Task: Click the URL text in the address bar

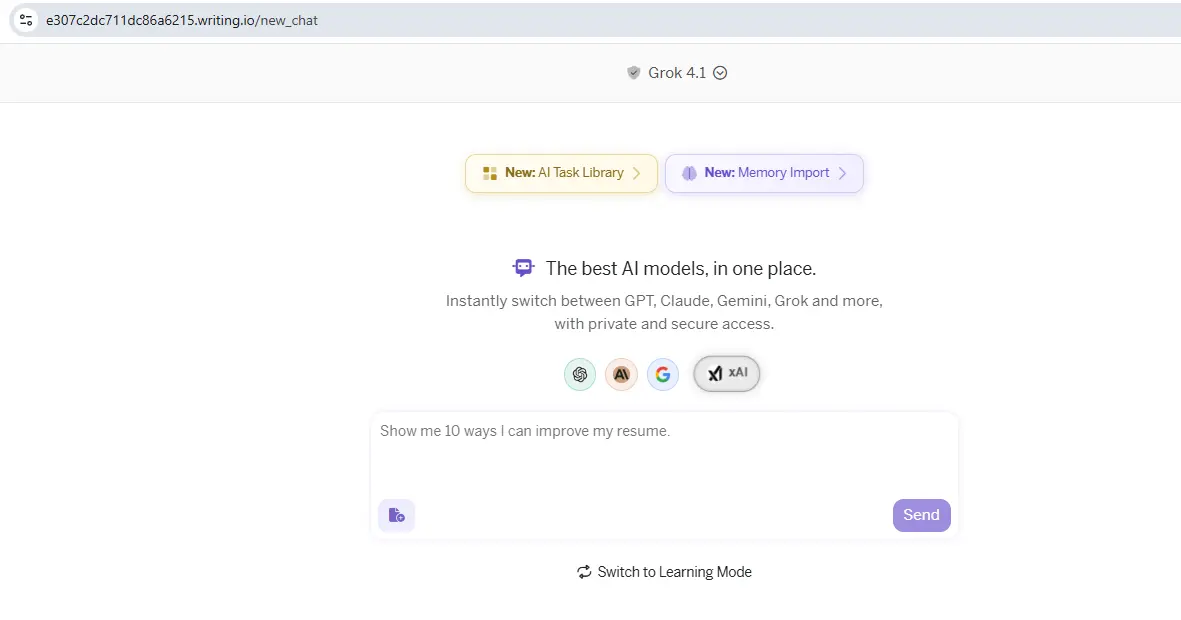Action: [x=182, y=20]
